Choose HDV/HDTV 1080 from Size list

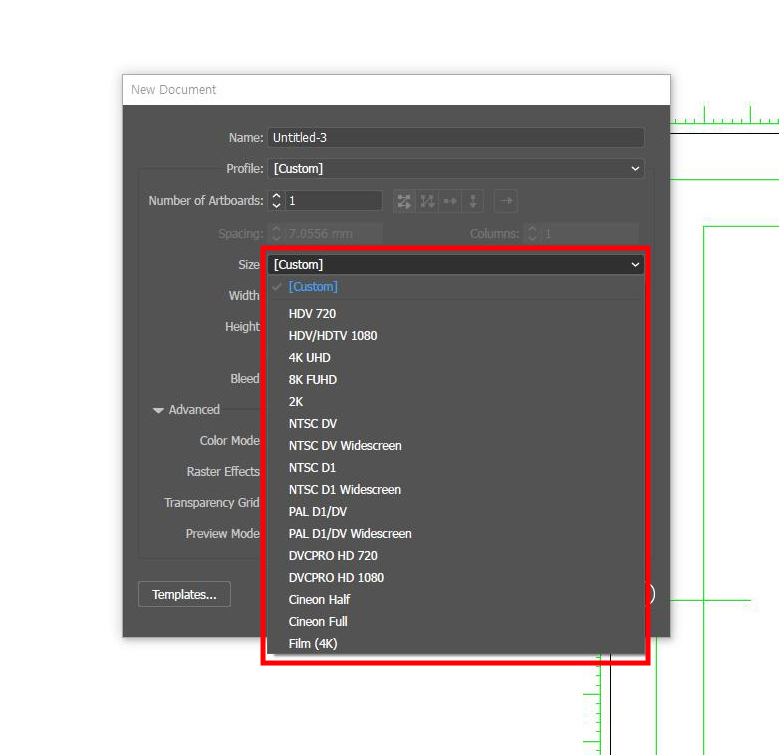pos(456,336)
